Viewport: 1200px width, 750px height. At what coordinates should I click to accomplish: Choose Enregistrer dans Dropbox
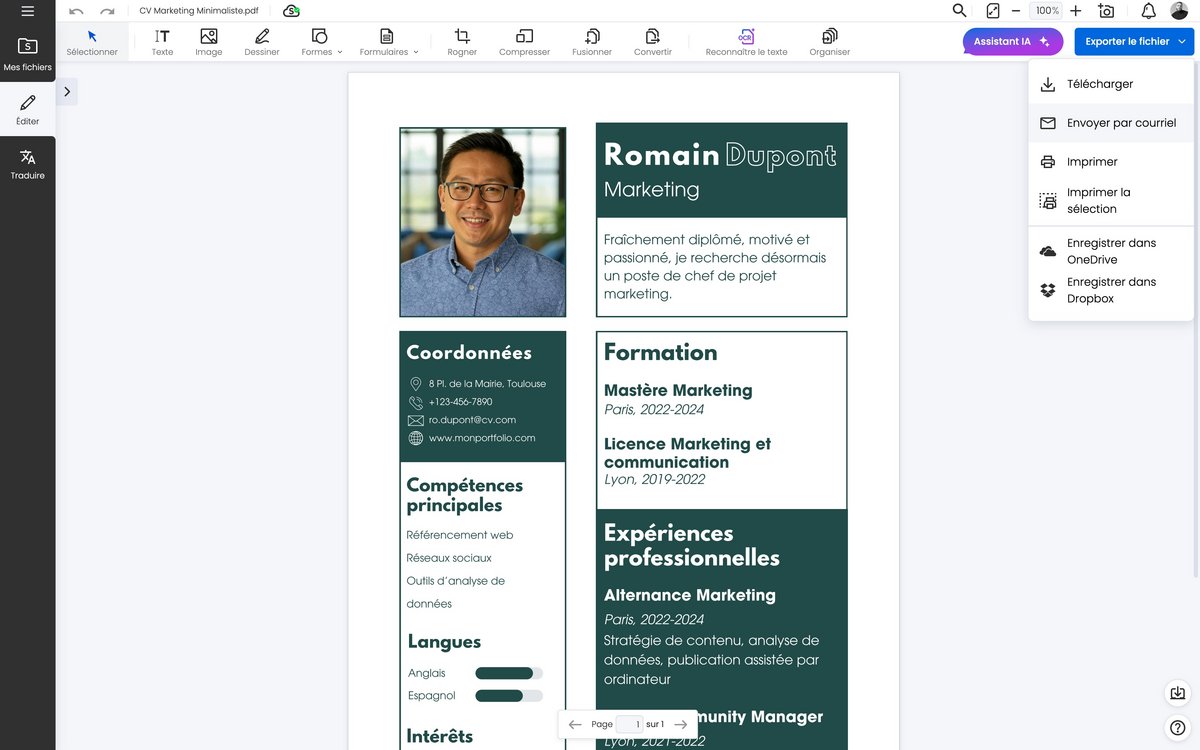click(1111, 290)
